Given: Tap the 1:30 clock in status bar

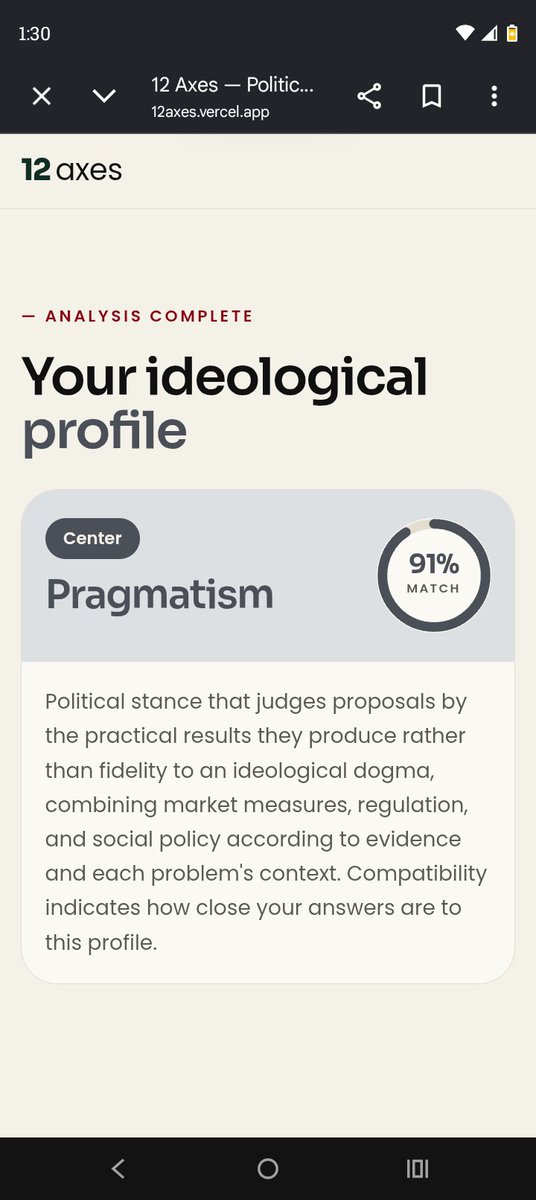Looking at the screenshot, I should [x=34, y=33].
